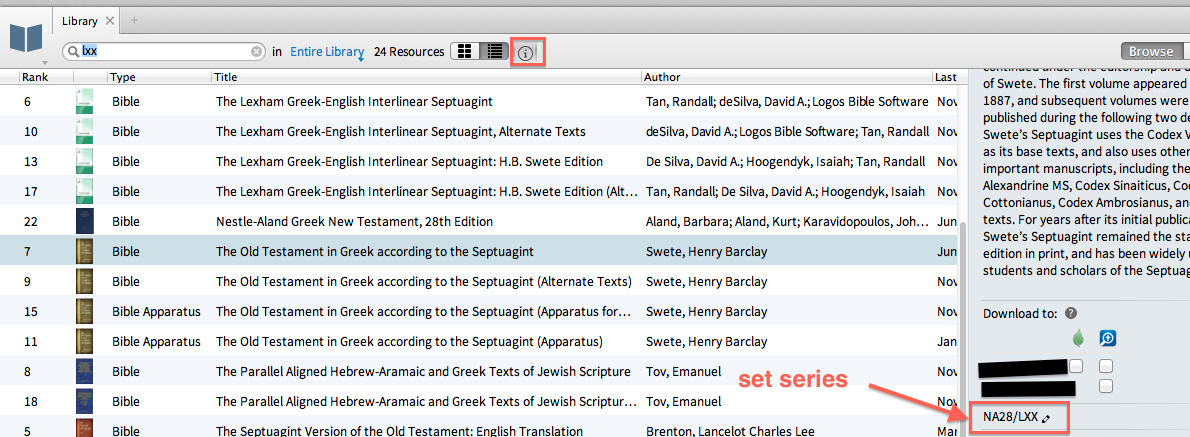Click cover icon of rank 7 Swete Septuagint
Image resolution: width=1190 pixels, height=437 pixels.
pos(84,252)
